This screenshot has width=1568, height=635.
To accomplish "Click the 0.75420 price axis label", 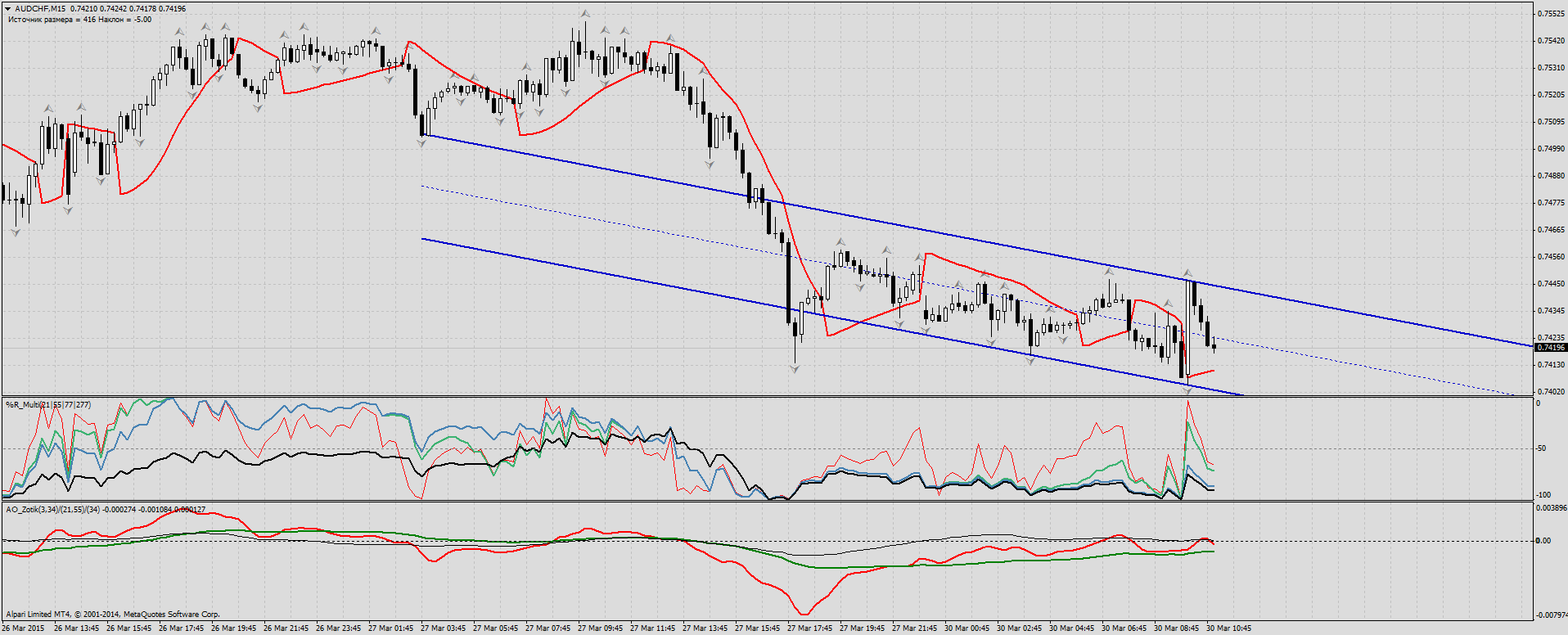I will tap(1552, 41).
